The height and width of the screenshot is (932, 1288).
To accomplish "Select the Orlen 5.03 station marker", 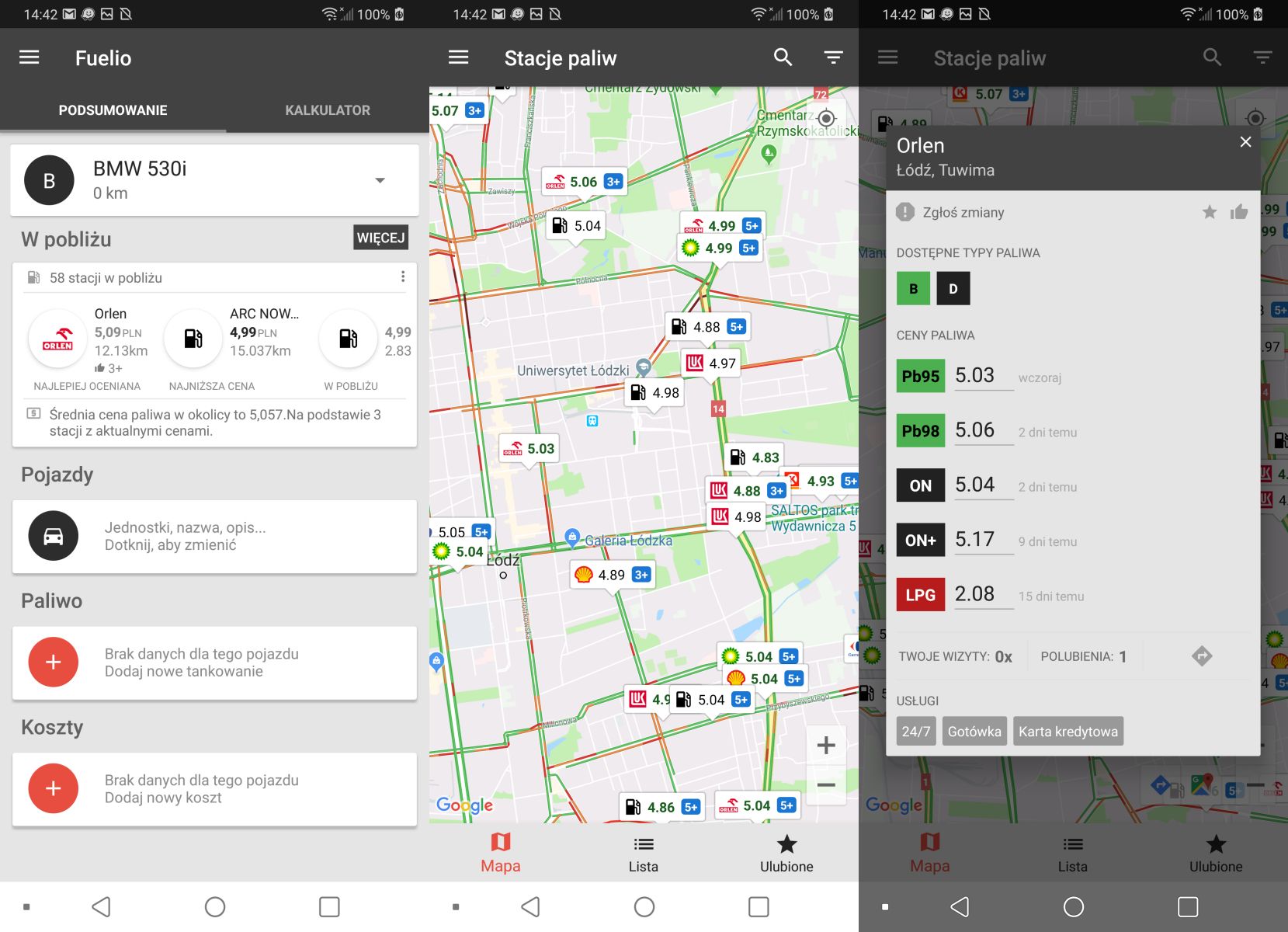I will (x=529, y=448).
